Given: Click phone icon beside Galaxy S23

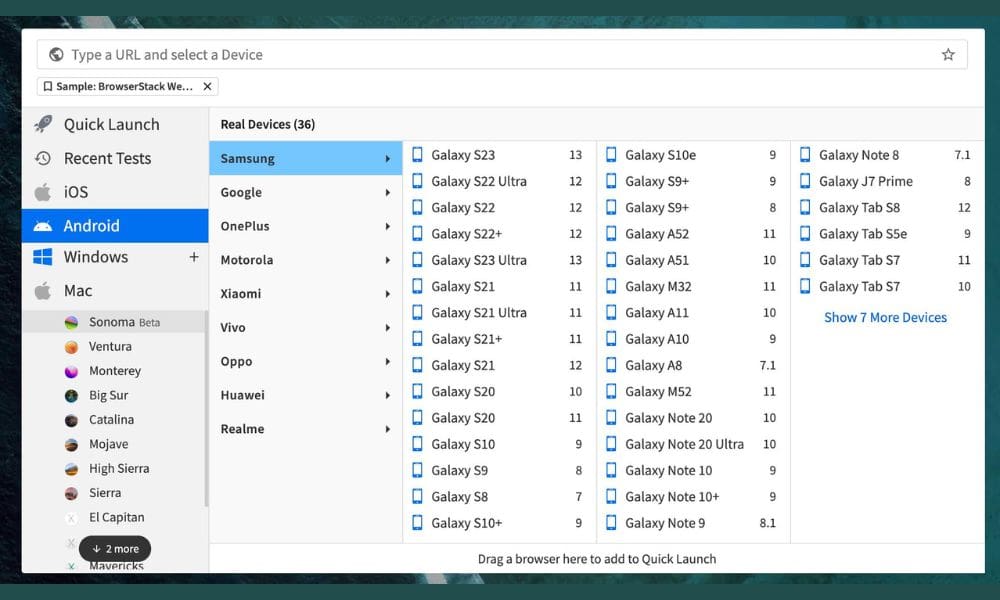Looking at the screenshot, I should point(417,155).
